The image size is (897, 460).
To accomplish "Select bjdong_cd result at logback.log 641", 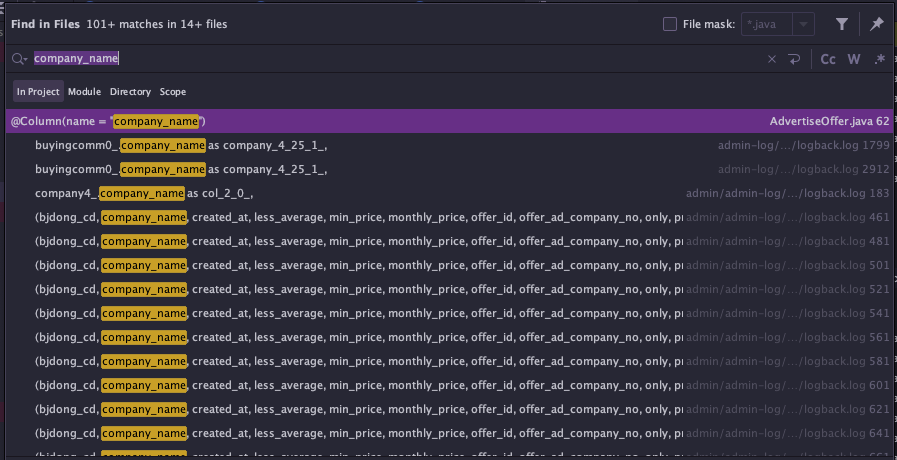I will click(x=449, y=434).
